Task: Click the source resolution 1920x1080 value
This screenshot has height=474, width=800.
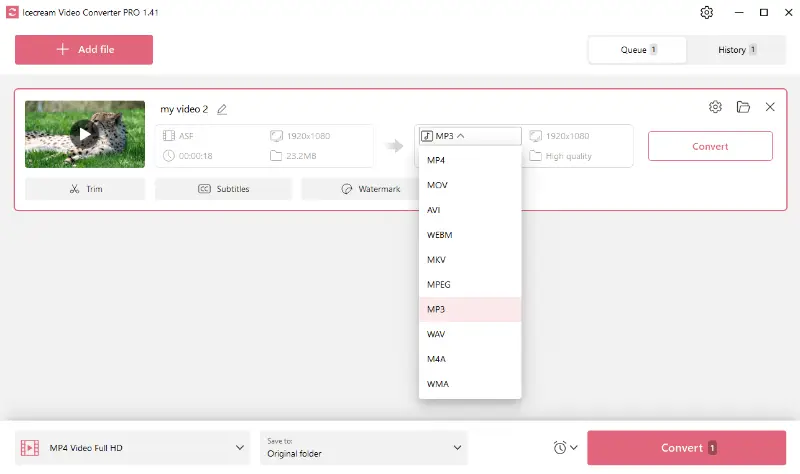Action: tap(308, 136)
